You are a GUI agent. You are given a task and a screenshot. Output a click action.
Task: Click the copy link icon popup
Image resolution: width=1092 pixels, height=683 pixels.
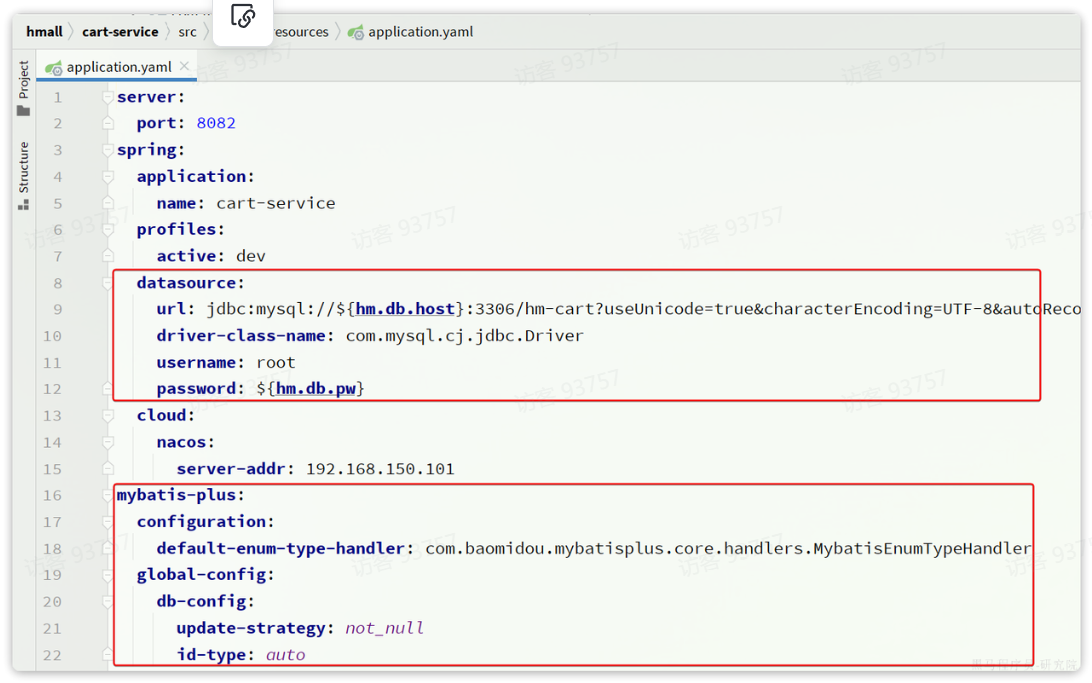[242, 17]
